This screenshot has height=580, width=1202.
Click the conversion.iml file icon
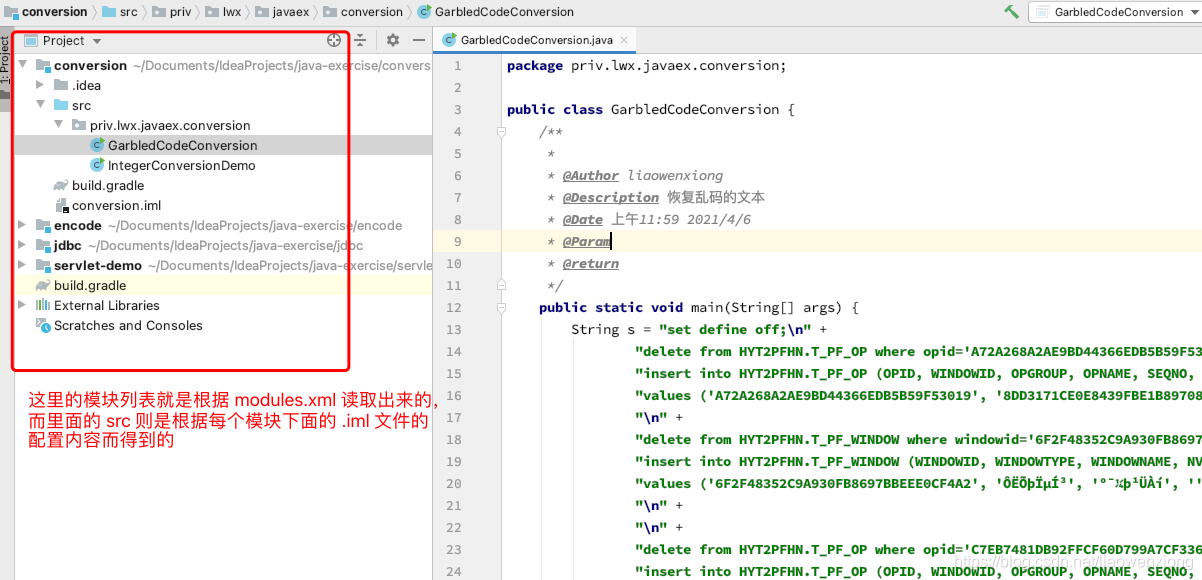(61, 205)
